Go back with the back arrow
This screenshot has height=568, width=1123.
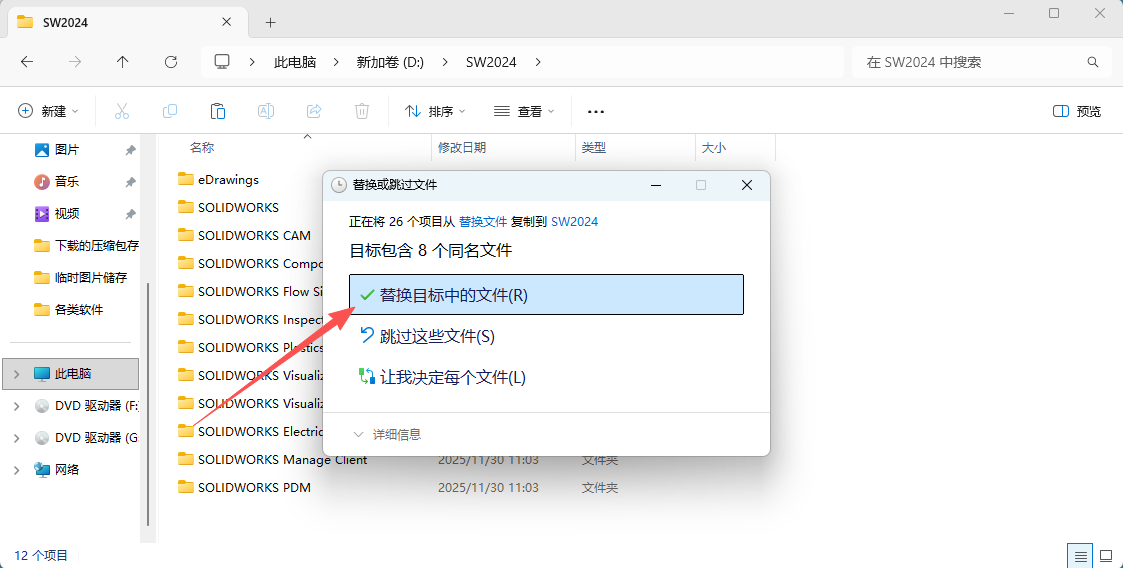click(x=27, y=62)
